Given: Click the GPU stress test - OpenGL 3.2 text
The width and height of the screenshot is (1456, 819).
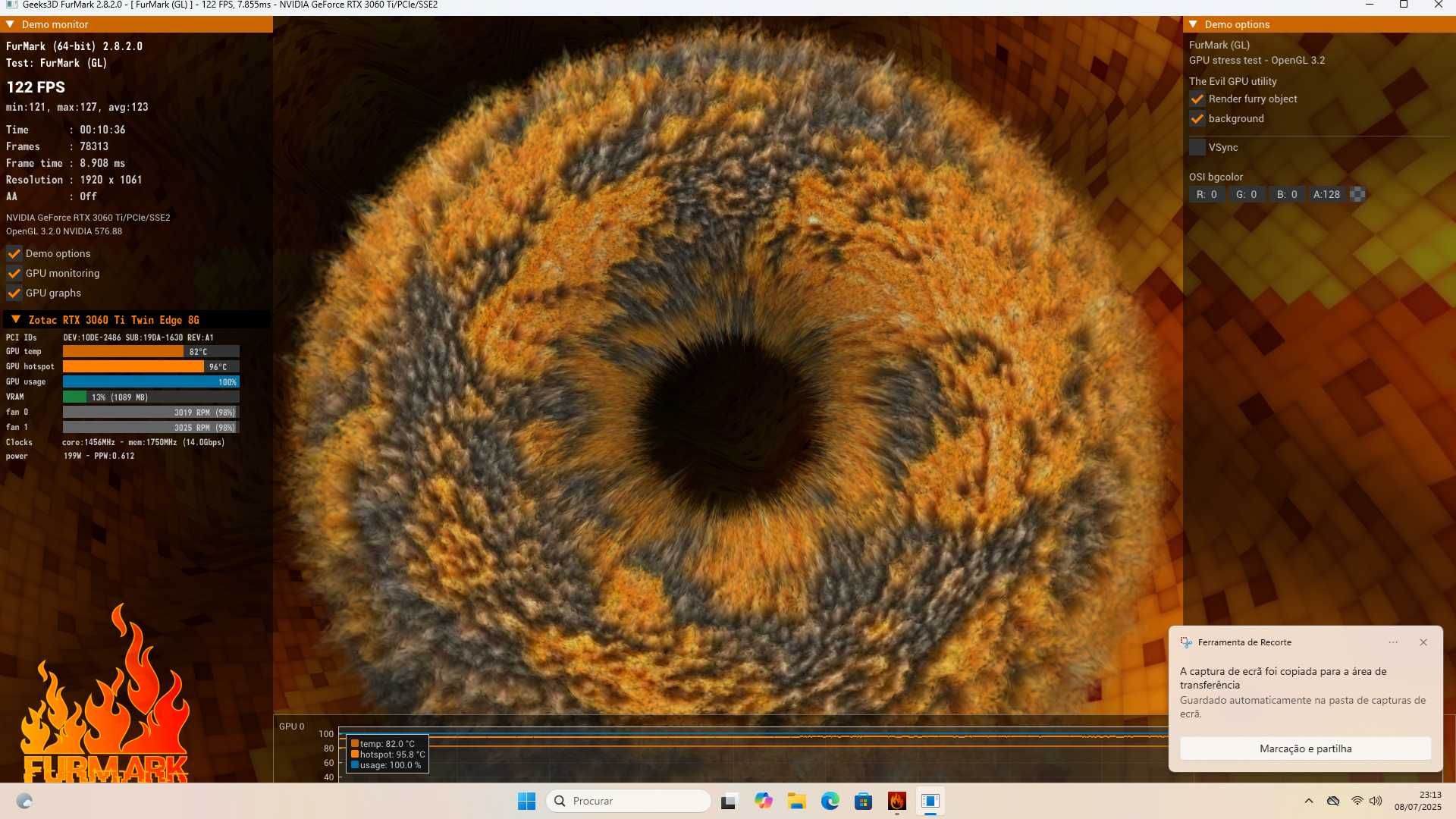Looking at the screenshot, I should coord(1257,60).
